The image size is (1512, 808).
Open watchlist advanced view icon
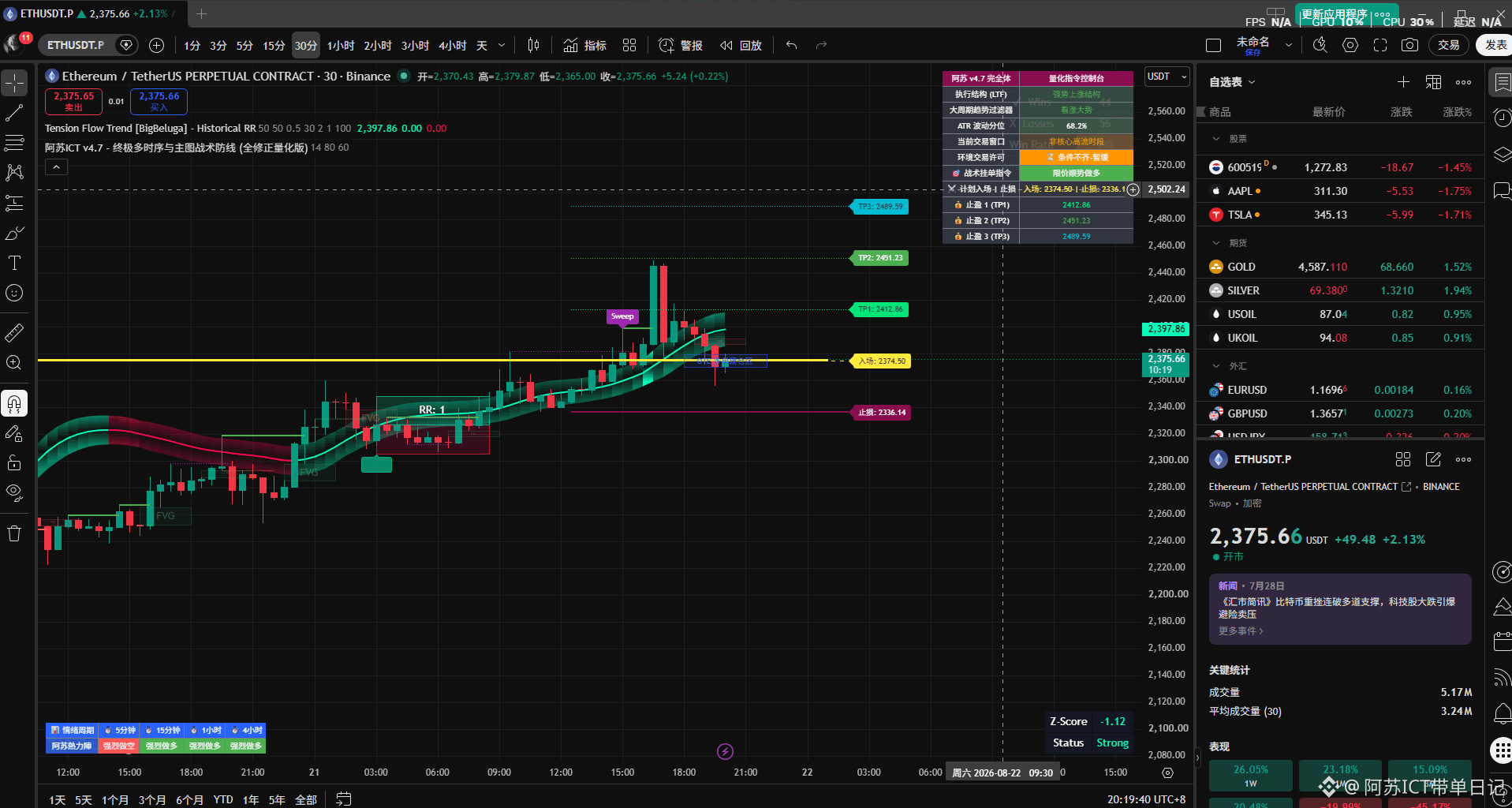(x=1433, y=82)
